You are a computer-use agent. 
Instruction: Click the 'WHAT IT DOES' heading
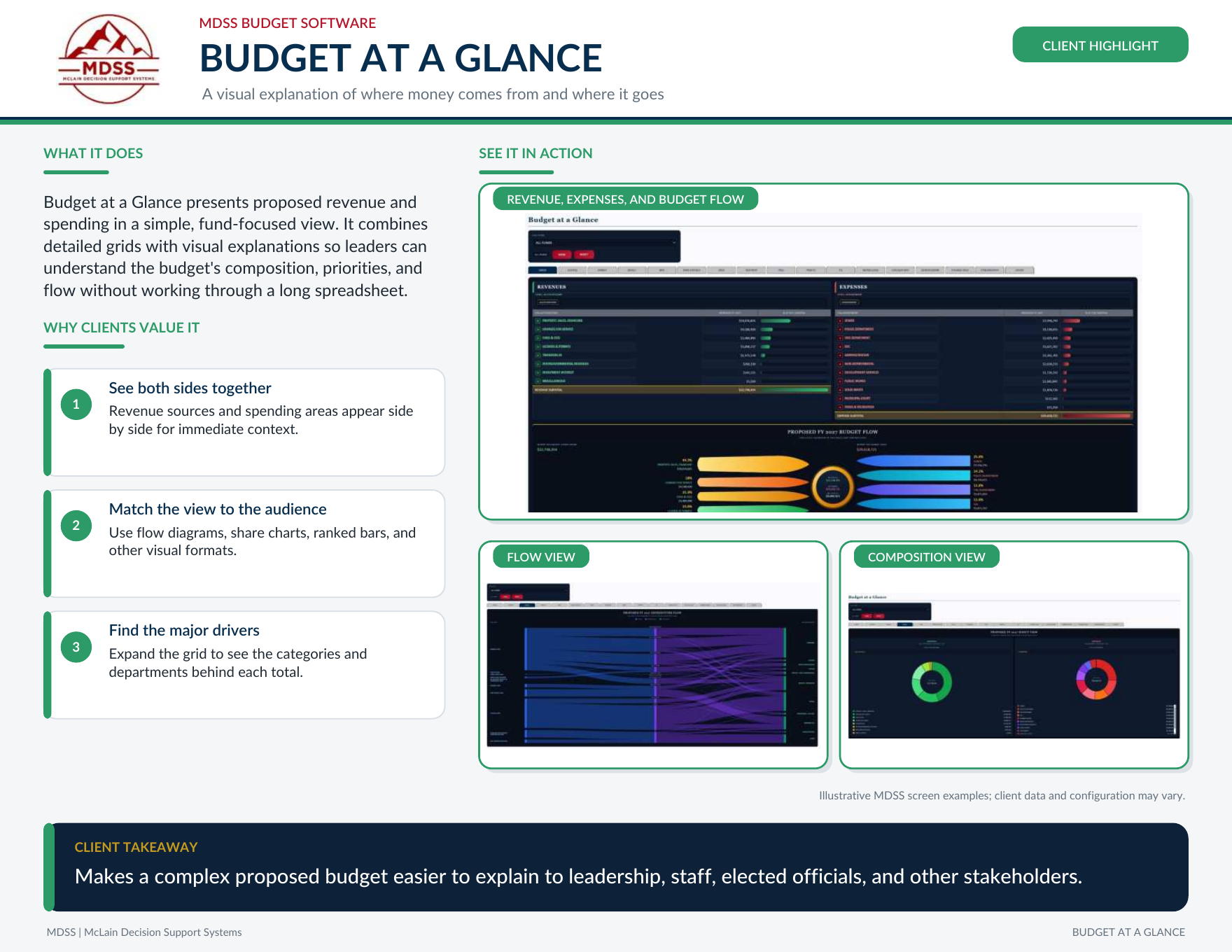[x=93, y=153]
